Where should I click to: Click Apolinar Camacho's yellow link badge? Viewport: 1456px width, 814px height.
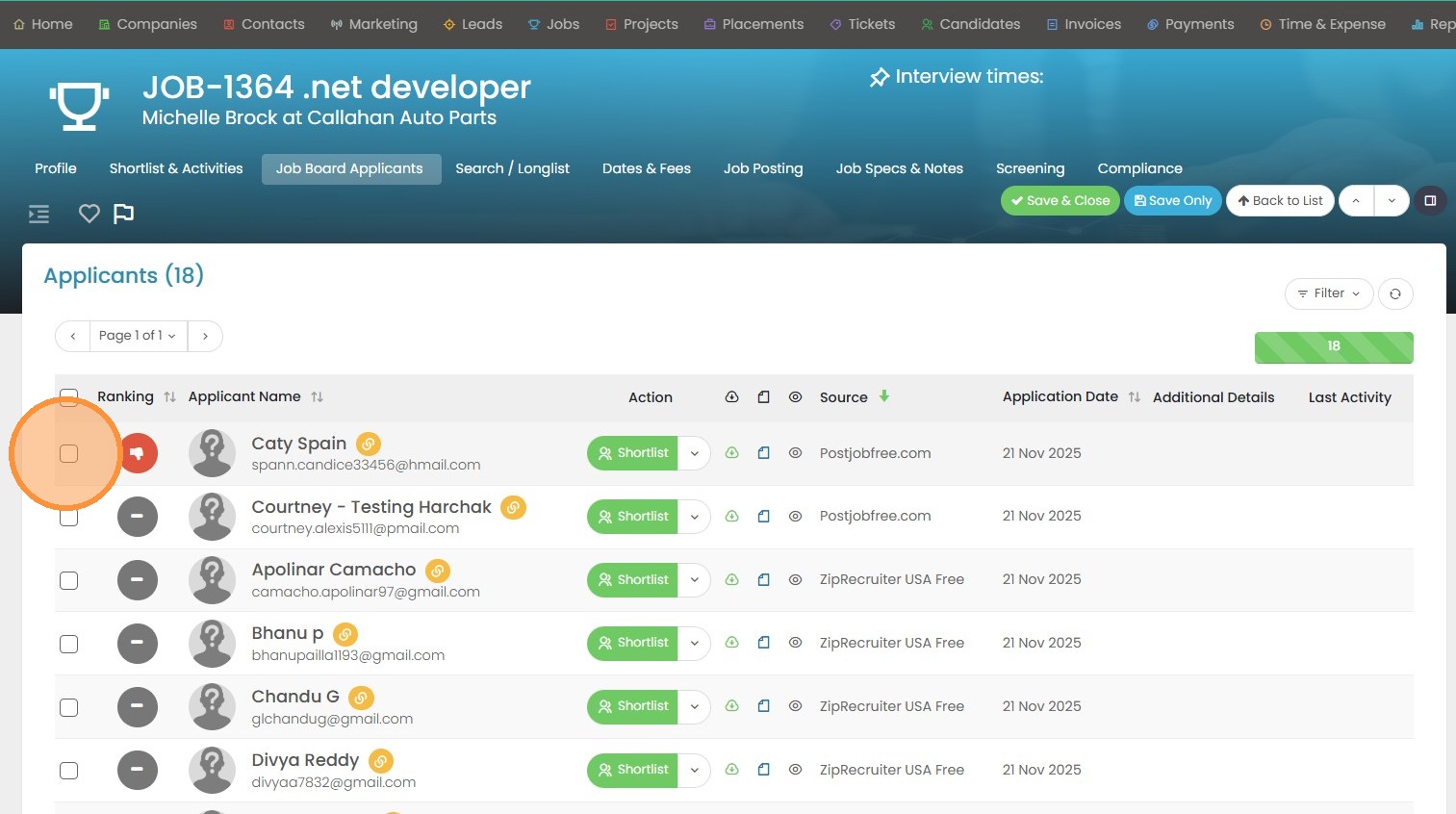pos(438,571)
